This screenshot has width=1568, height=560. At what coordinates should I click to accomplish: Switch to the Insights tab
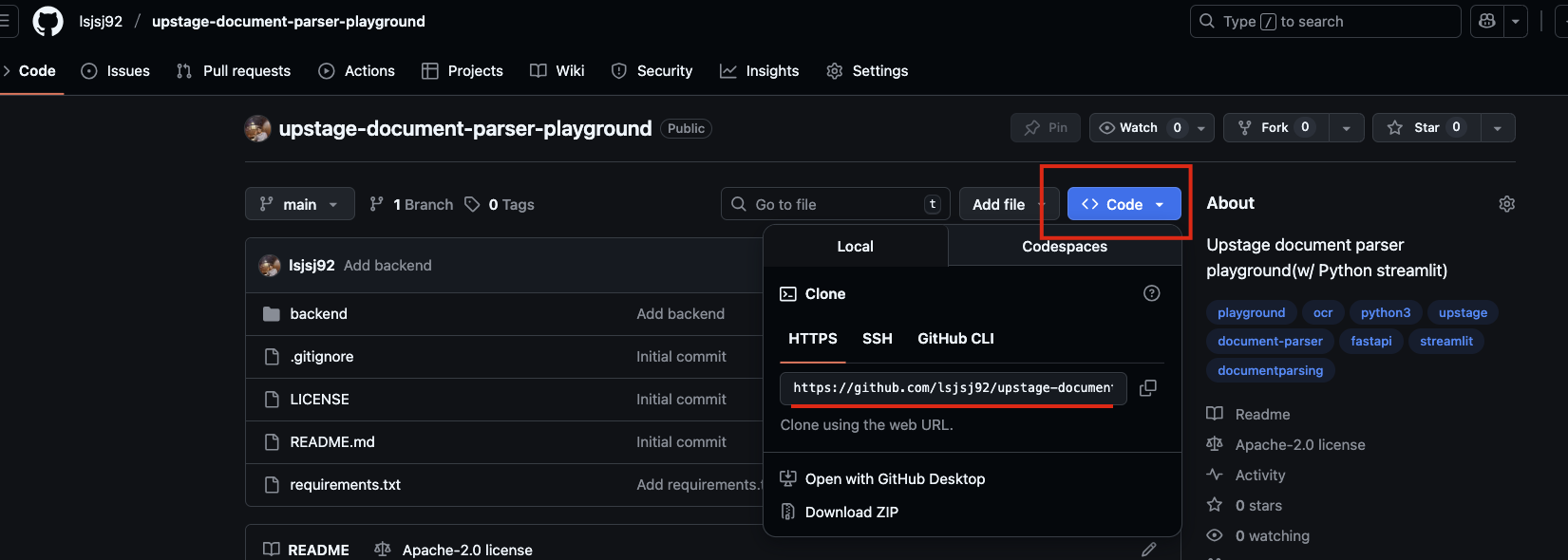coord(760,71)
